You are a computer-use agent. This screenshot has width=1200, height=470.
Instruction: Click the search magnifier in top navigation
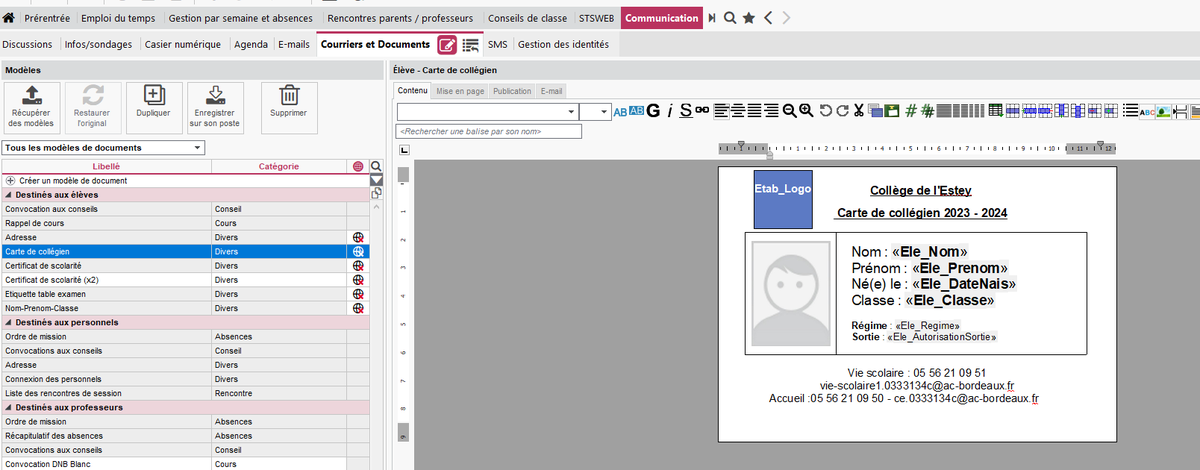pyautogui.click(x=730, y=18)
